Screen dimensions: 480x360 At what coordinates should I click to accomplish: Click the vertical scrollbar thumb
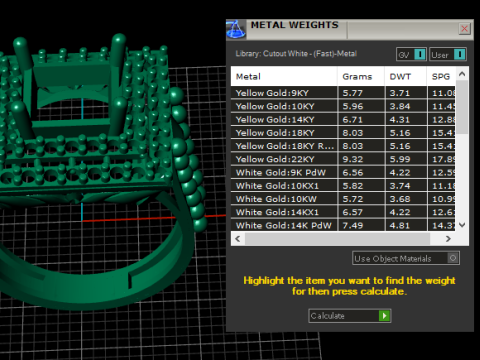point(462,107)
